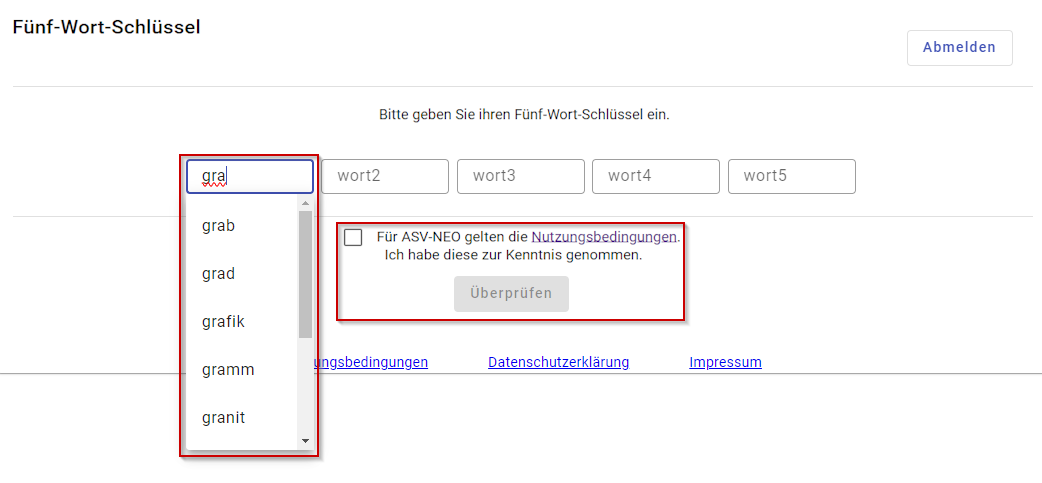This screenshot has width=1042, height=483.
Task: Select 'granit' from the suggestions
Action: click(242, 417)
